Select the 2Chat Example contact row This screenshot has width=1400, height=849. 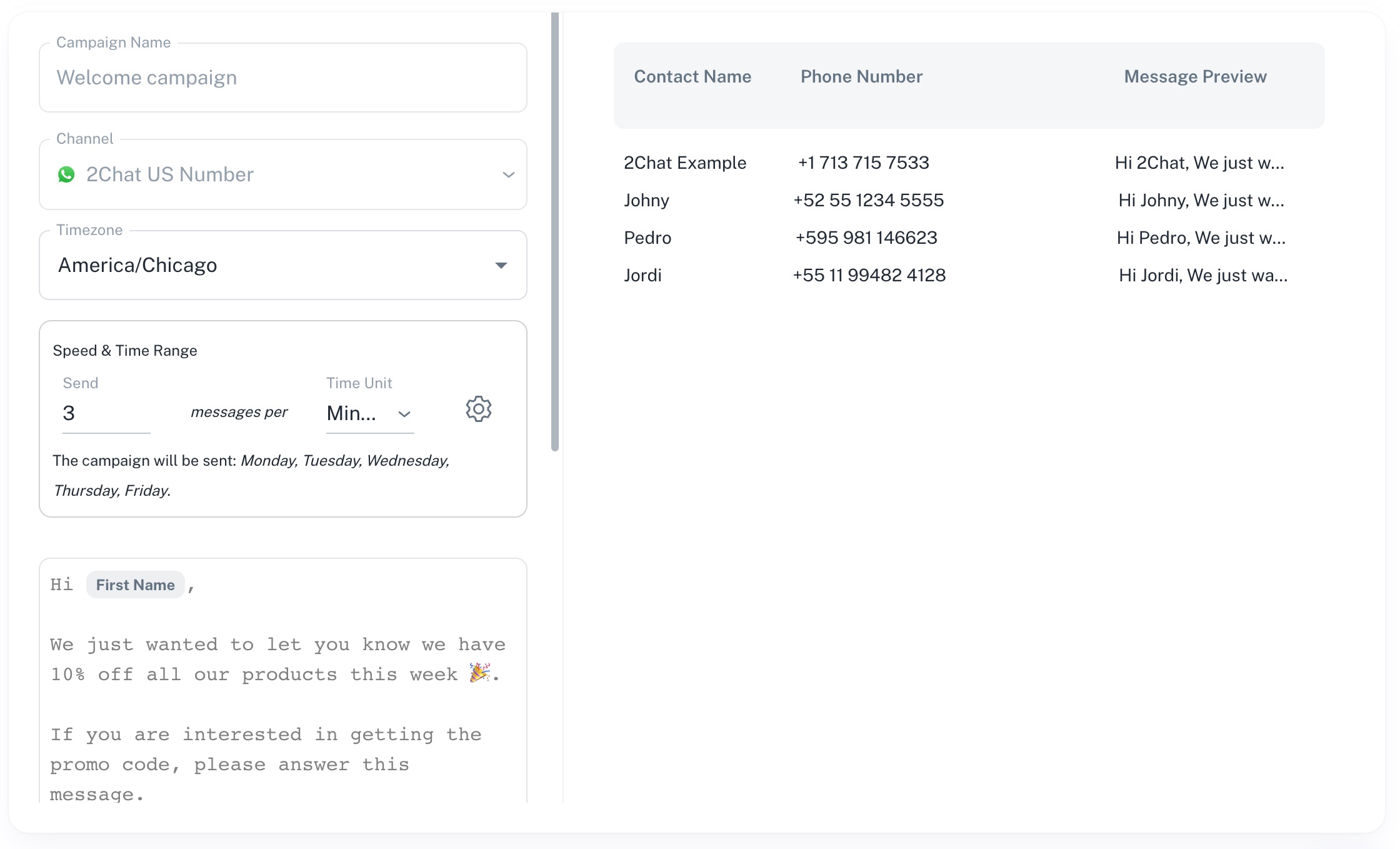tap(685, 163)
